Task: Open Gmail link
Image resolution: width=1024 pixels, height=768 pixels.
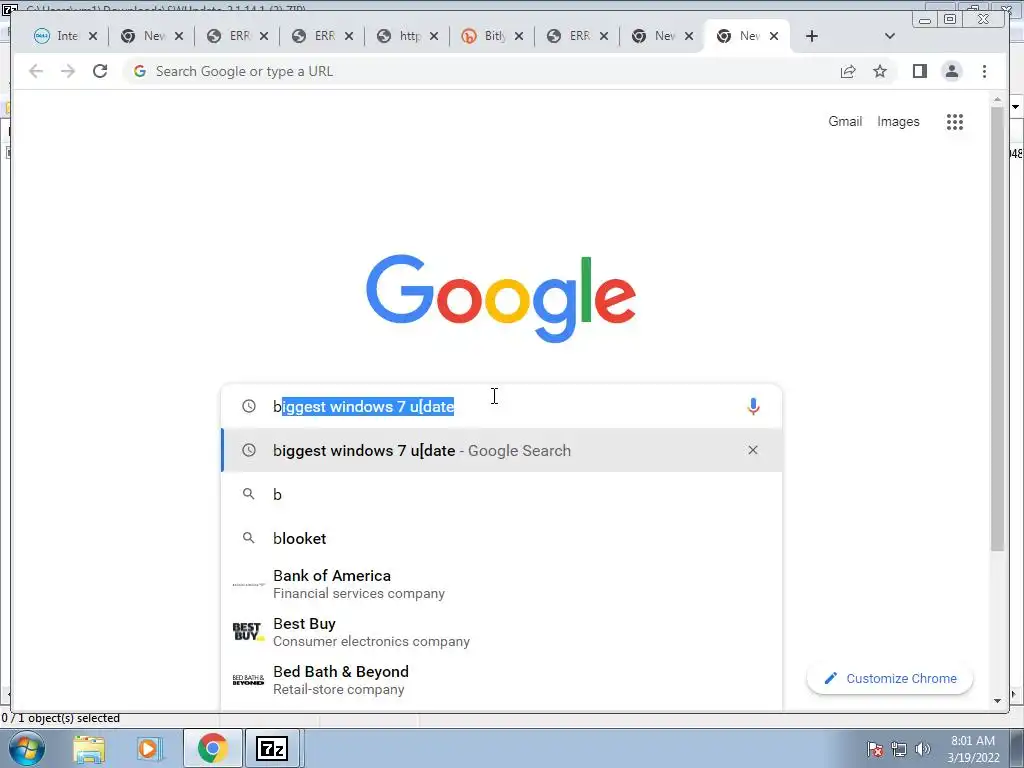Action: click(x=845, y=121)
